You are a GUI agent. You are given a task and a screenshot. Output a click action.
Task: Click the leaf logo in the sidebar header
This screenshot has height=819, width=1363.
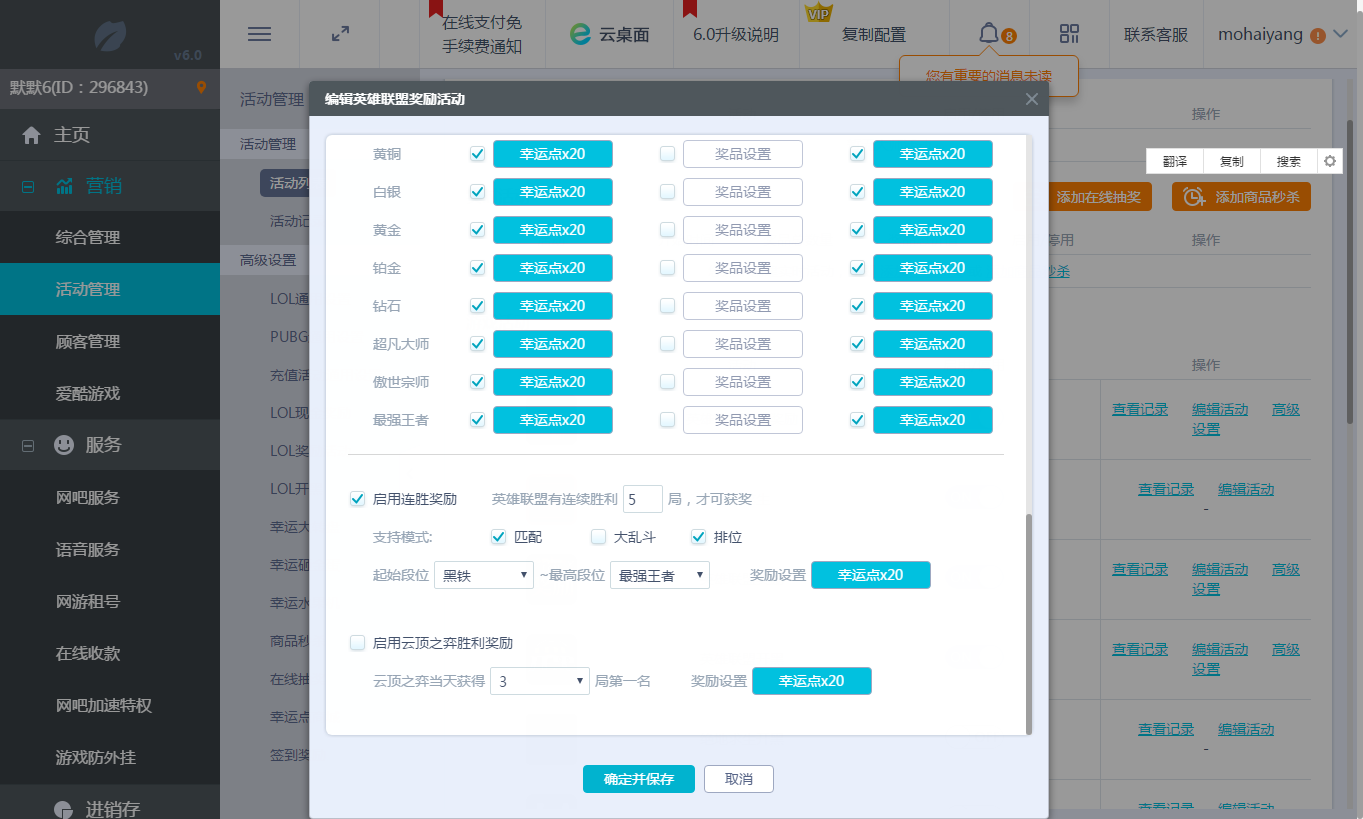coord(110,36)
